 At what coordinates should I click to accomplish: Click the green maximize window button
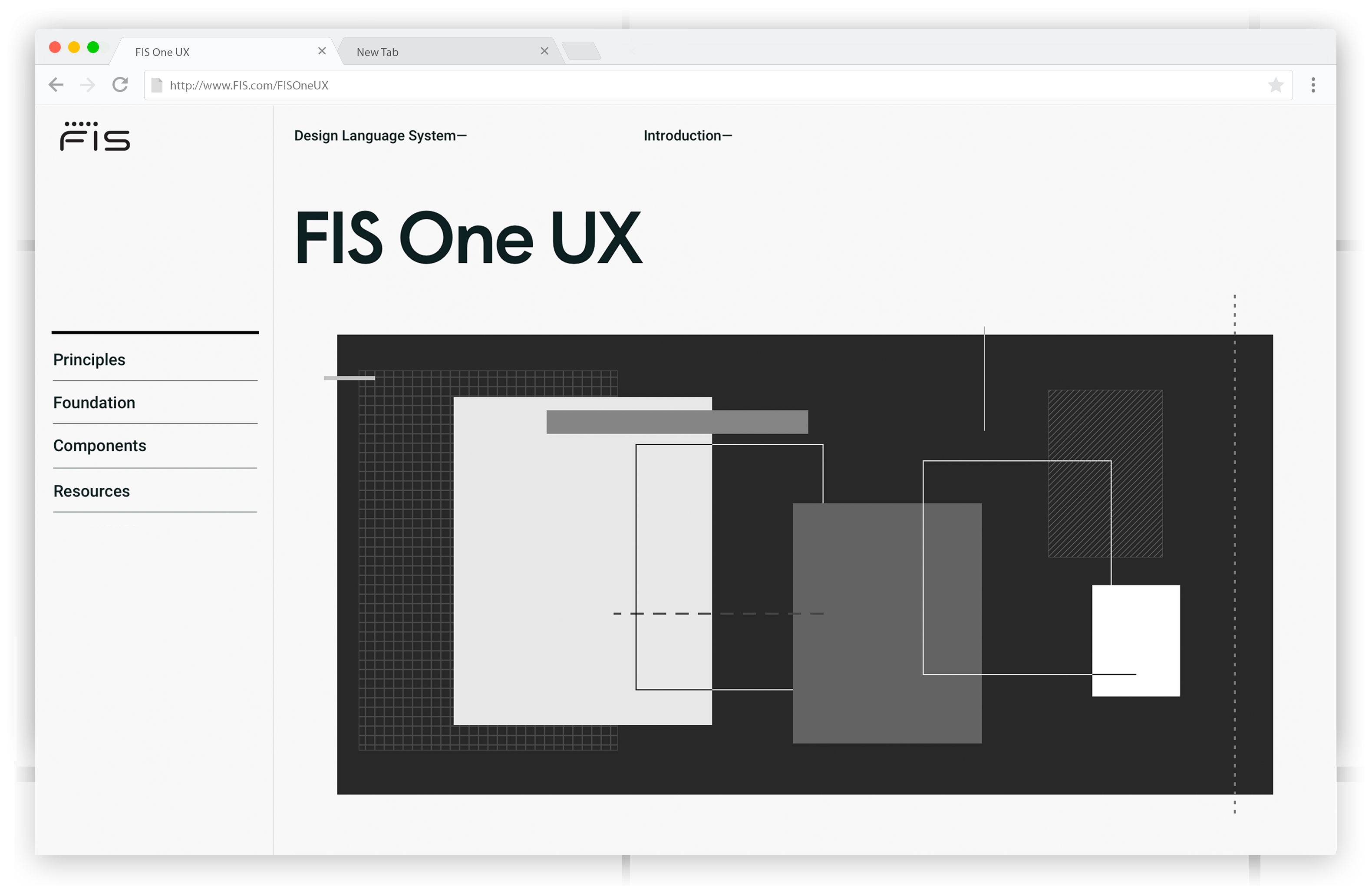coord(93,47)
